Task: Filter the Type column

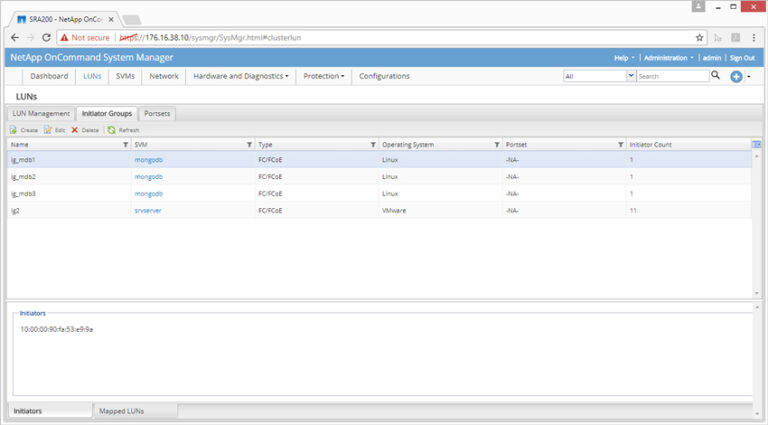Action: click(x=373, y=144)
